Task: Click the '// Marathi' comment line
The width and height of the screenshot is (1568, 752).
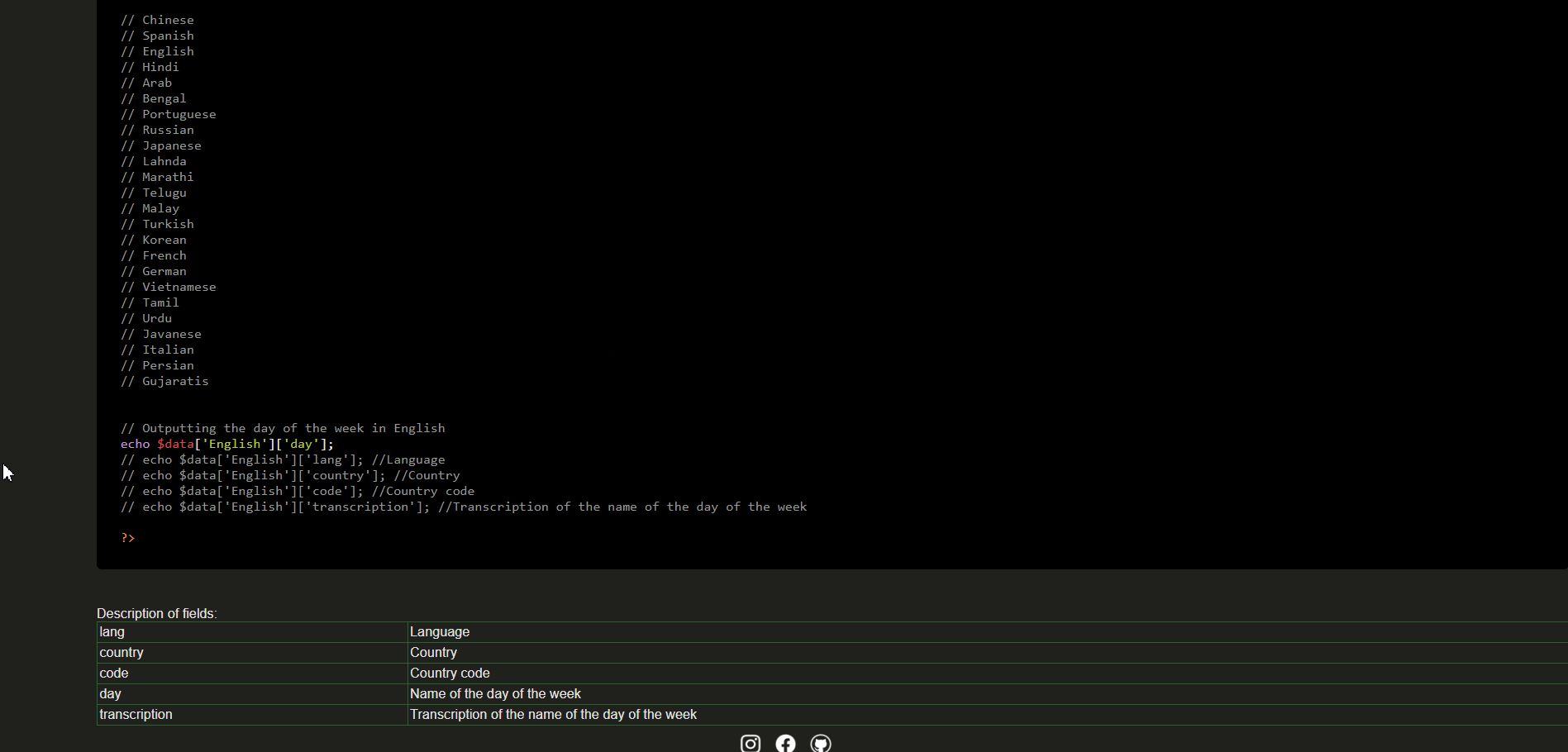Action: click(x=157, y=177)
